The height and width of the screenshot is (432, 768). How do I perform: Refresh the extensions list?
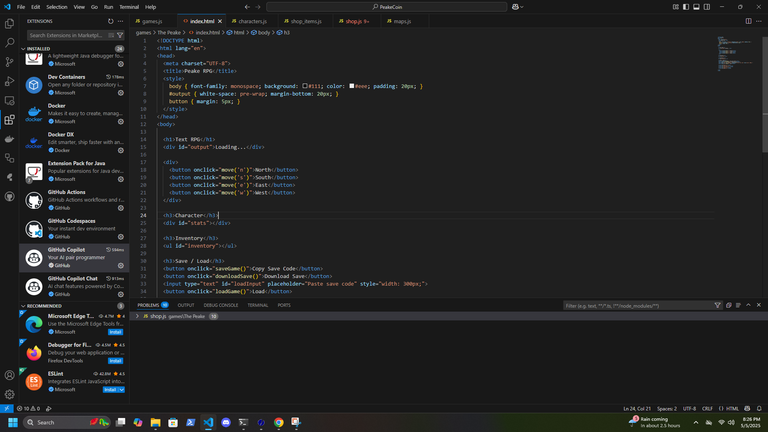[x=111, y=22]
